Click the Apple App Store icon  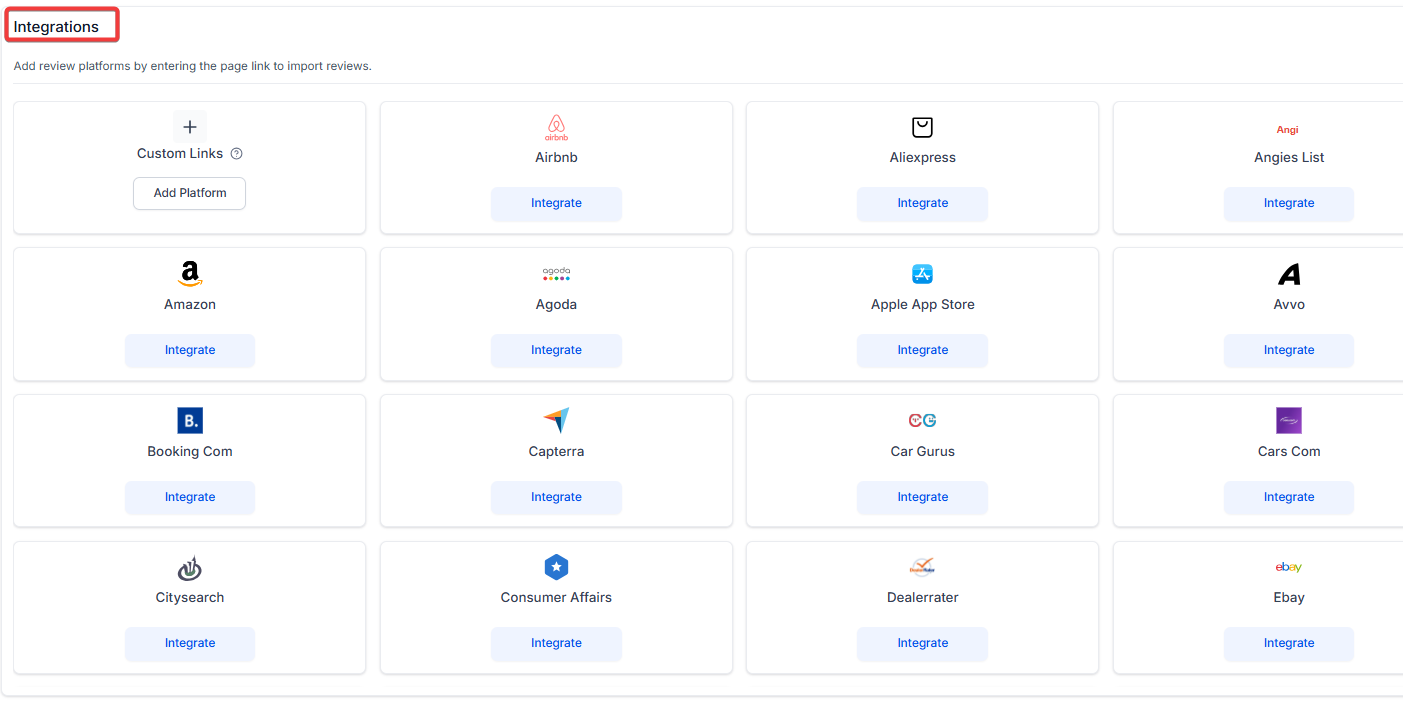tap(922, 274)
